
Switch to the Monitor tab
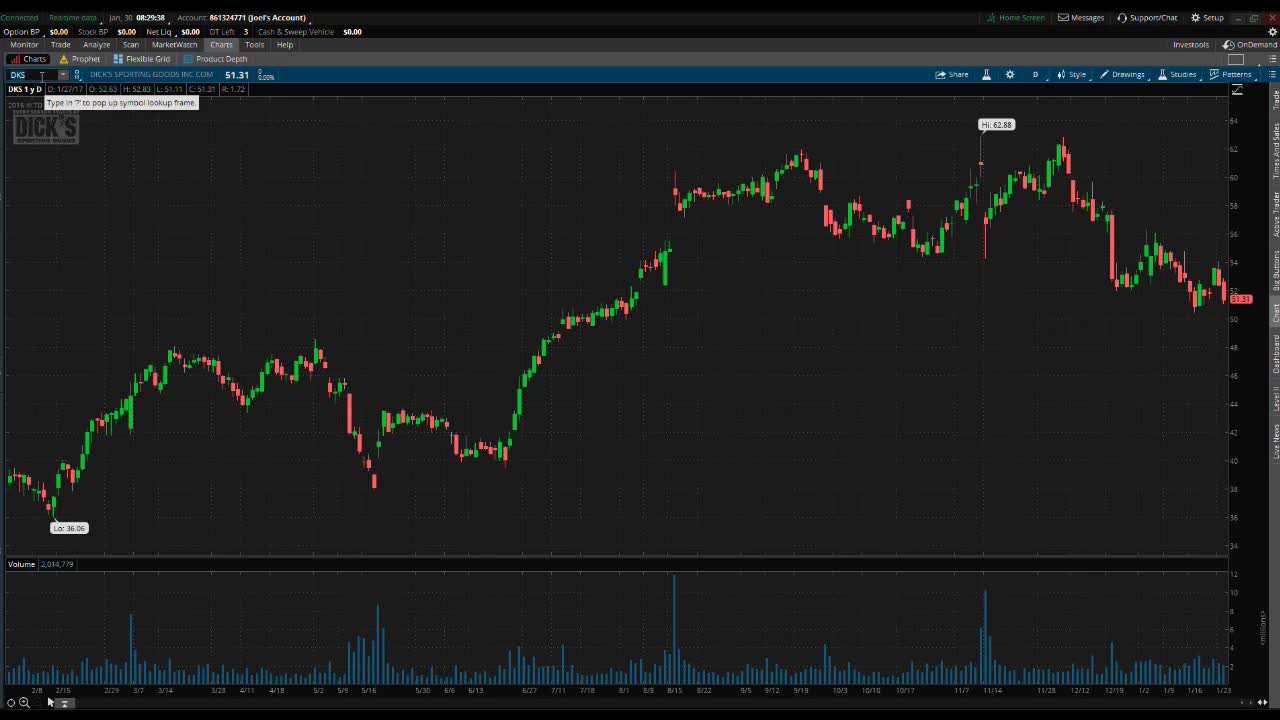click(x=24, y=45)
